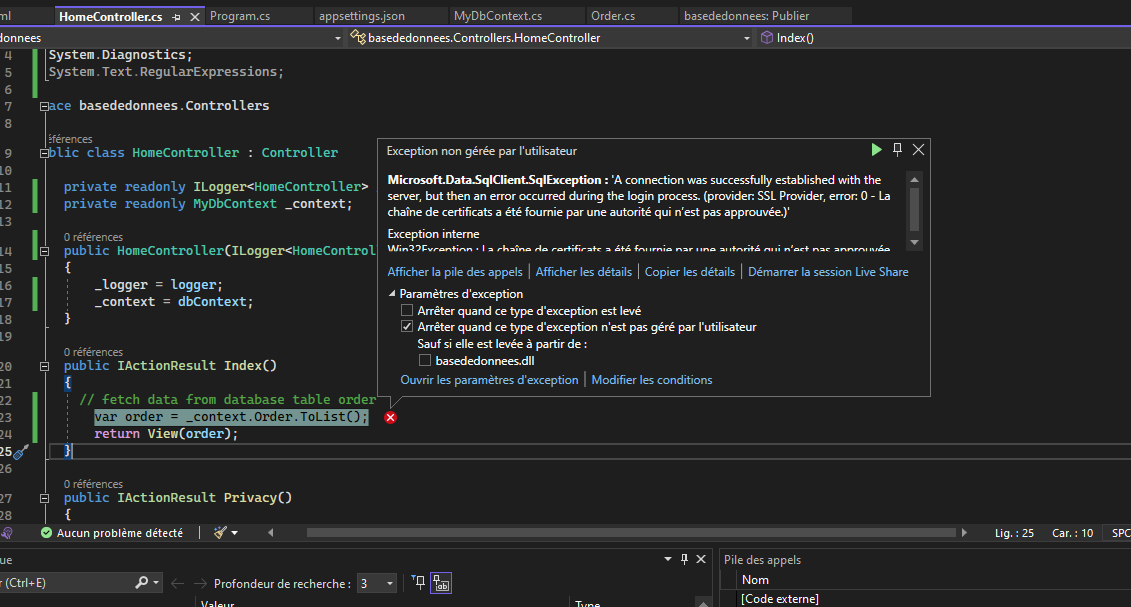Select the HomeController.cs tab
This screenshot has width=1131, height=607.
110,17
